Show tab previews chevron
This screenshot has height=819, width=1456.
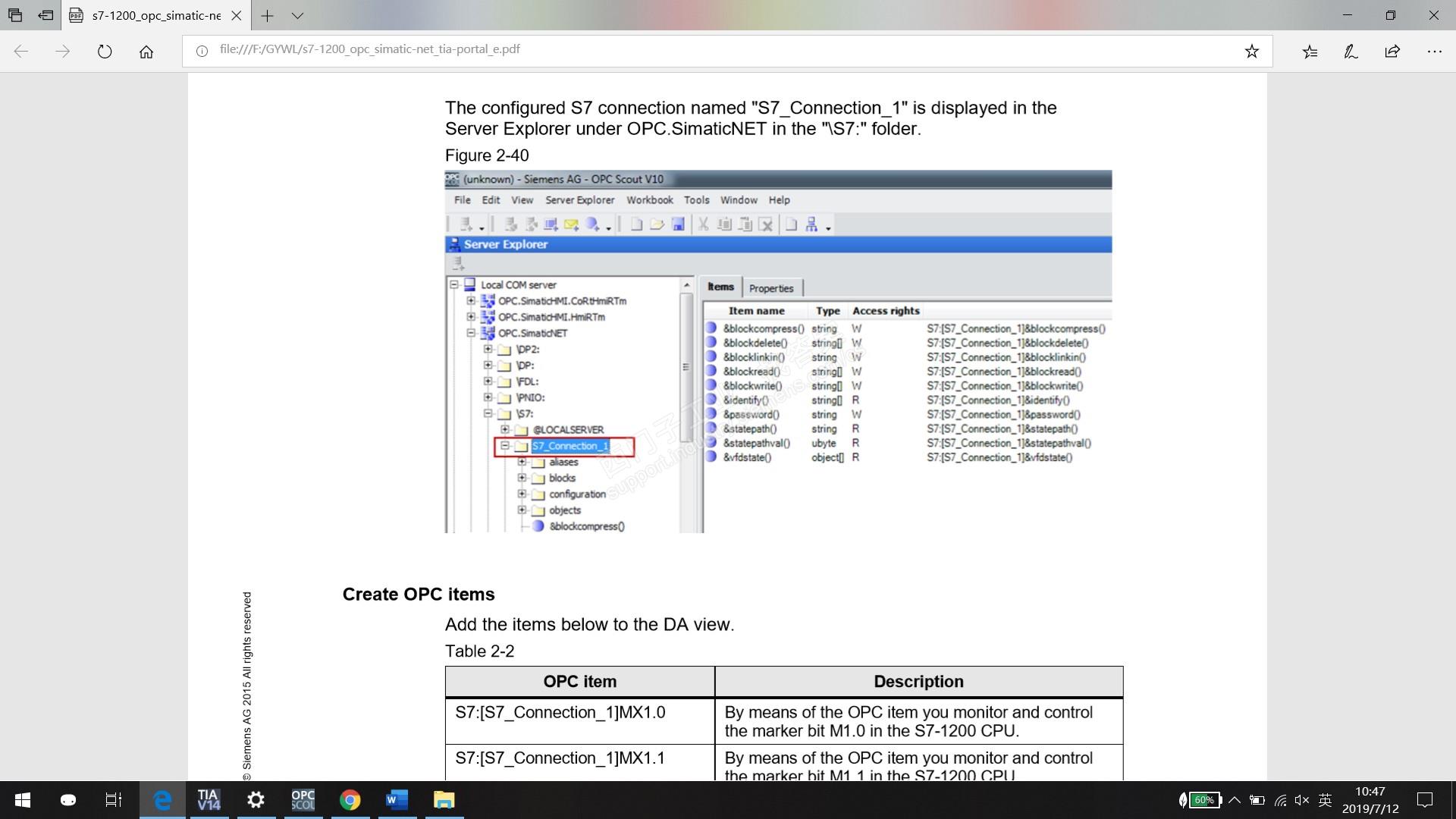pos(297,15)
